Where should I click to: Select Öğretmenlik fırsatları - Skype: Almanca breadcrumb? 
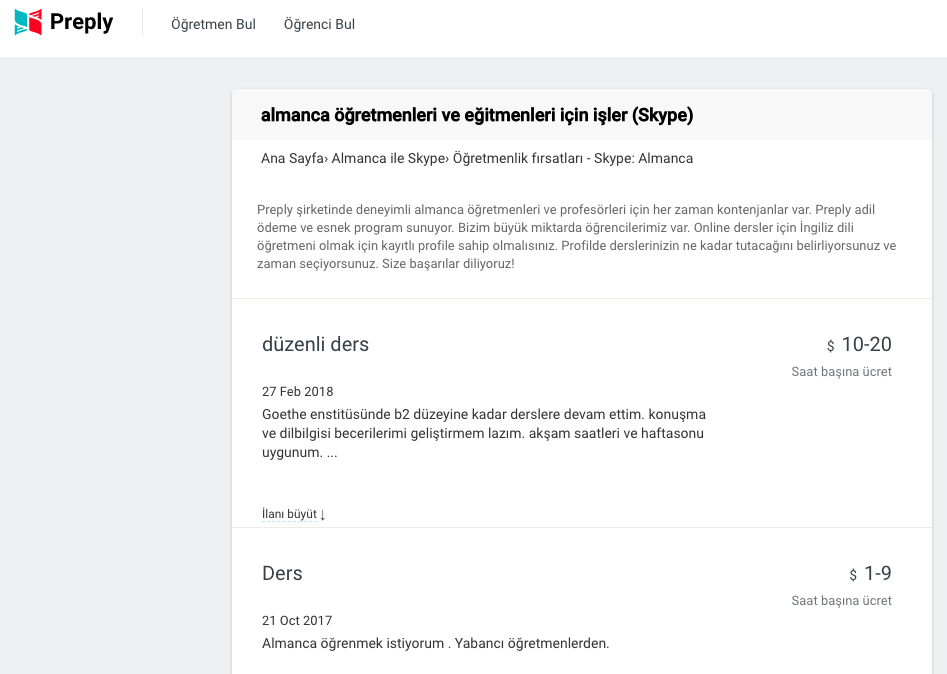click(572, 158)
